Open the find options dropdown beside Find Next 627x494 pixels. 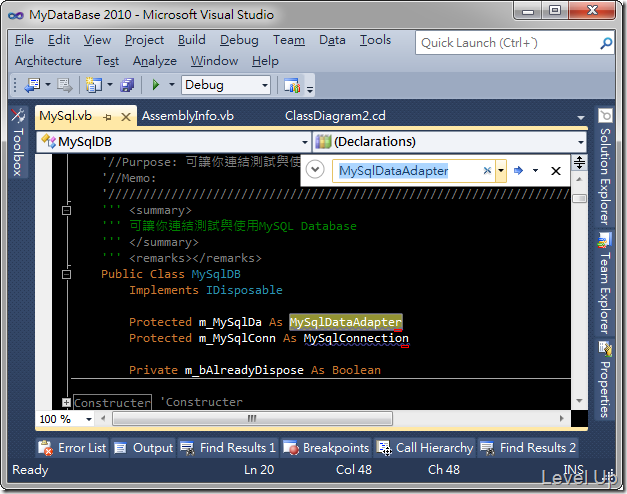coord(535,171)
